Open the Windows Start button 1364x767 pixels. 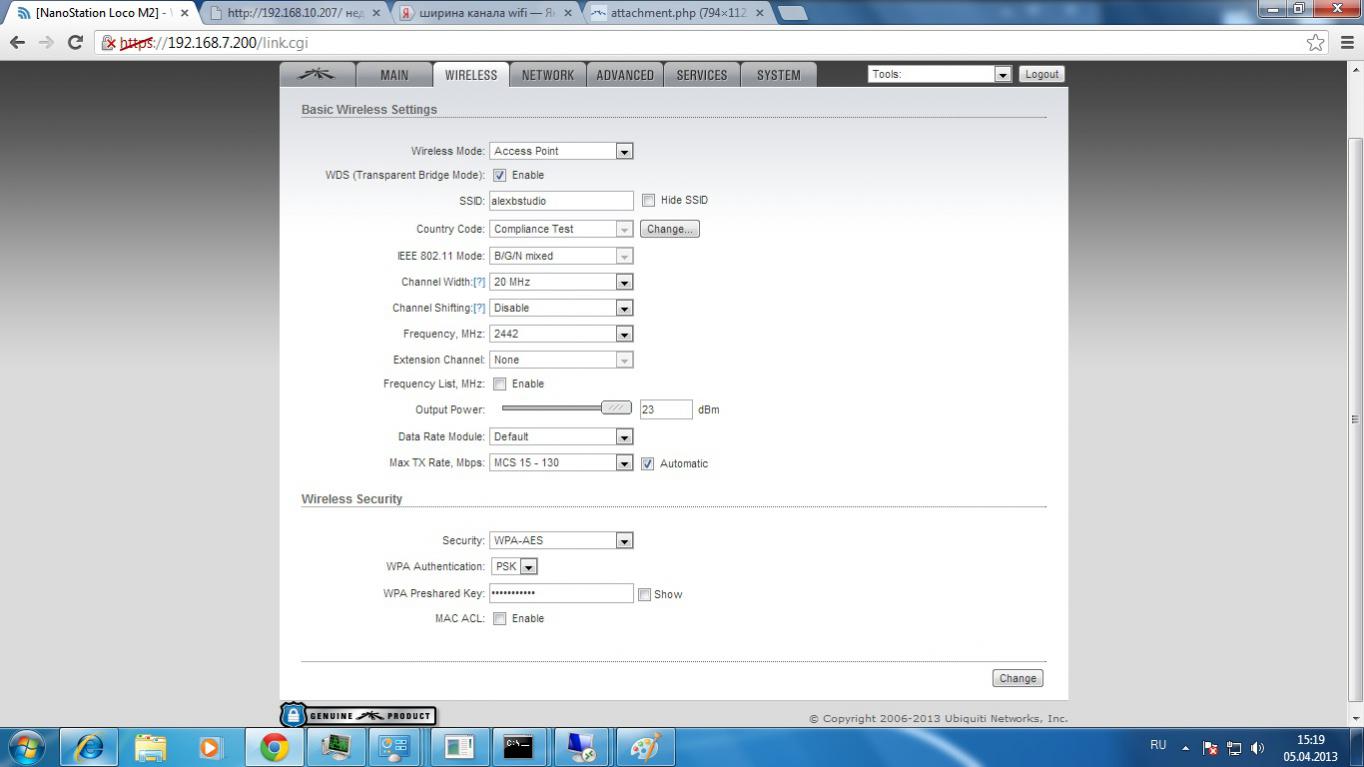point(25,747)
